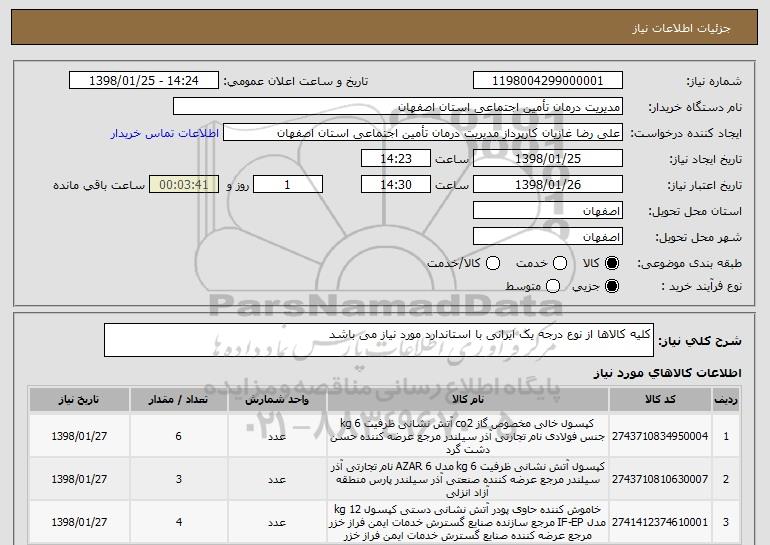Screen dimensions: 770x545
Task: Click the کد کالا column header
Action: (x=660, y=400)
